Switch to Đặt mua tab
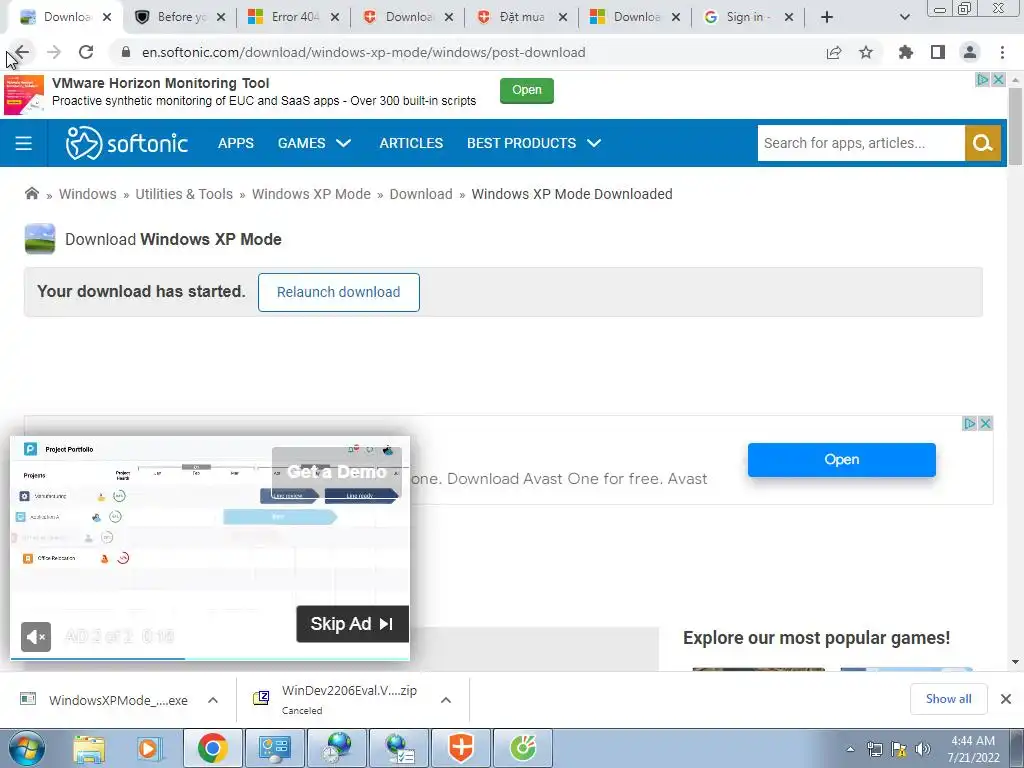Image resolution: width=1024 pixels, height=768 pixels. pos(521,17)
